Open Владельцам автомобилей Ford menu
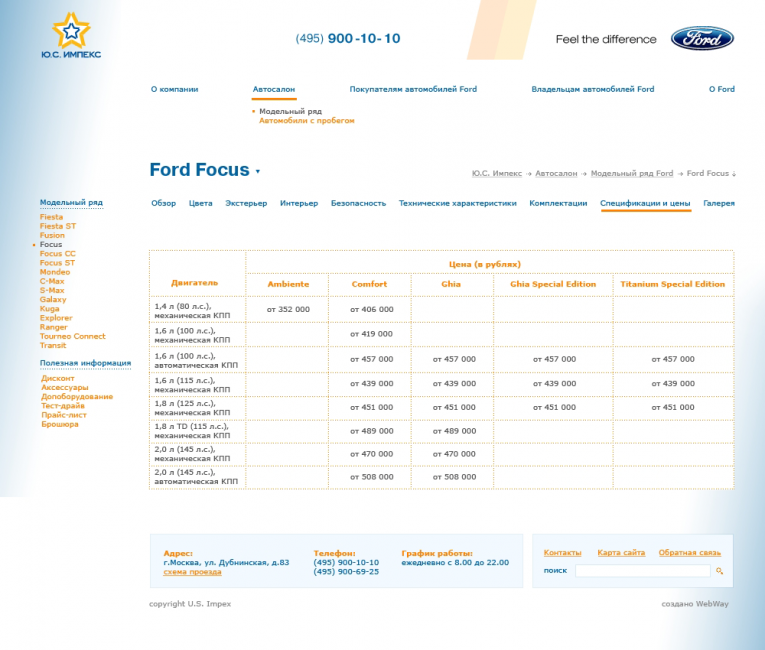This screenshot has width=765, height=650. 593,89
